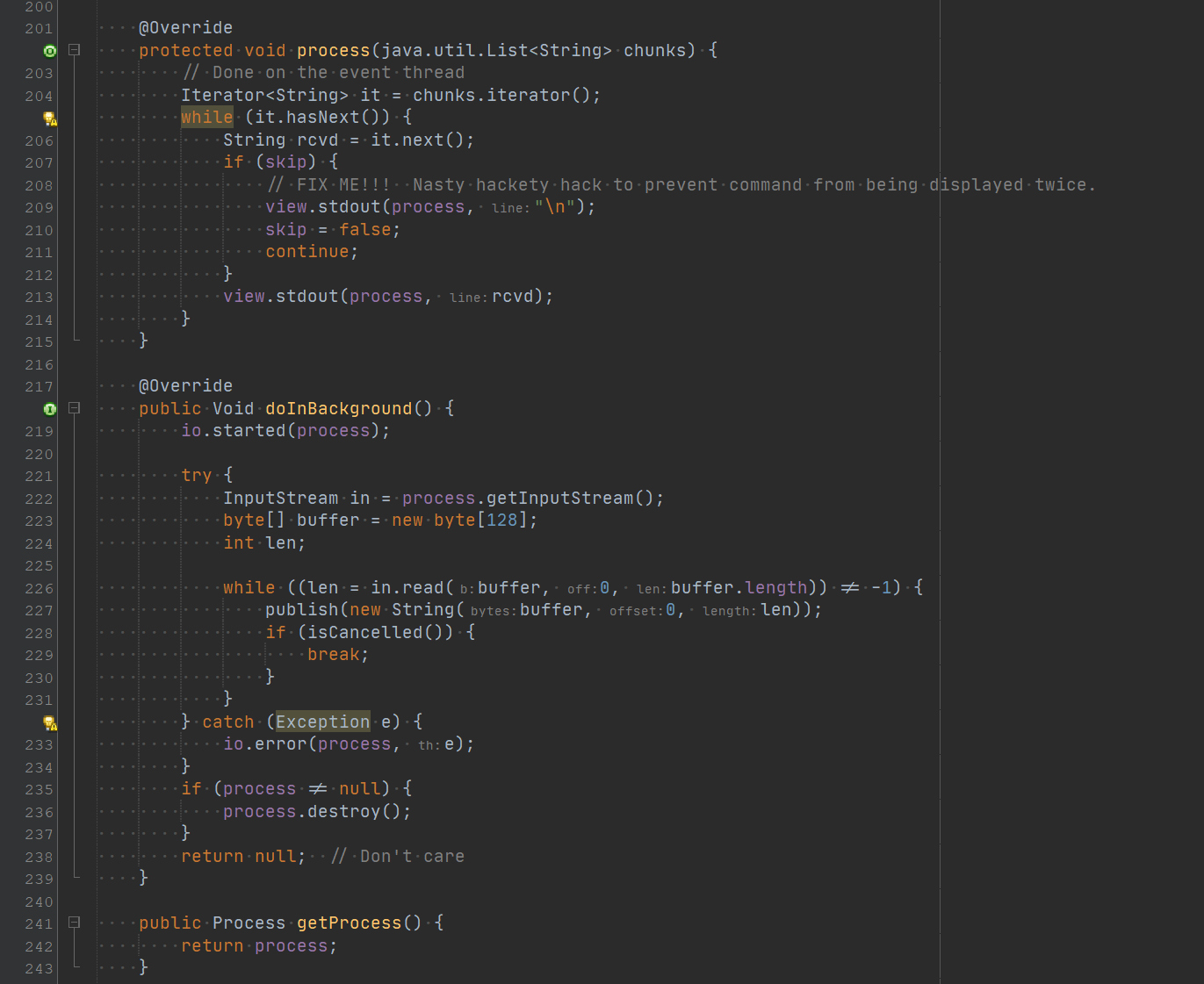Click the "offset:" inlay hint on line 227
Screen dimensions: 1204x984
[636, 611]
